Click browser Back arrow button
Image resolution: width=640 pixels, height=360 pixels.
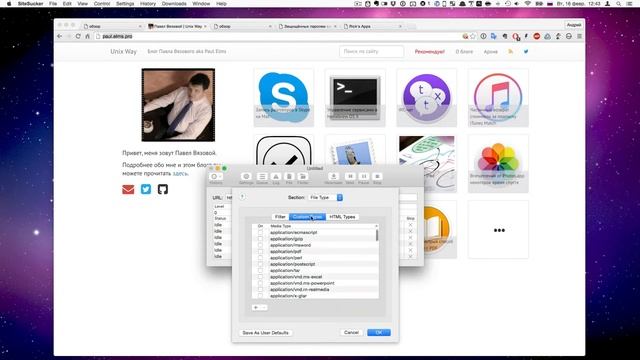point(60,36)
